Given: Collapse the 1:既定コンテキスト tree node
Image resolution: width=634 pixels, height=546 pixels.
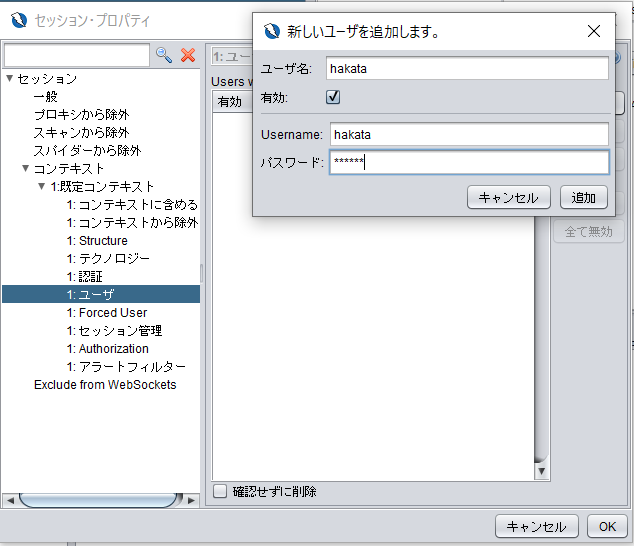Looking at the screenshot, I should [x=42, y=186].
